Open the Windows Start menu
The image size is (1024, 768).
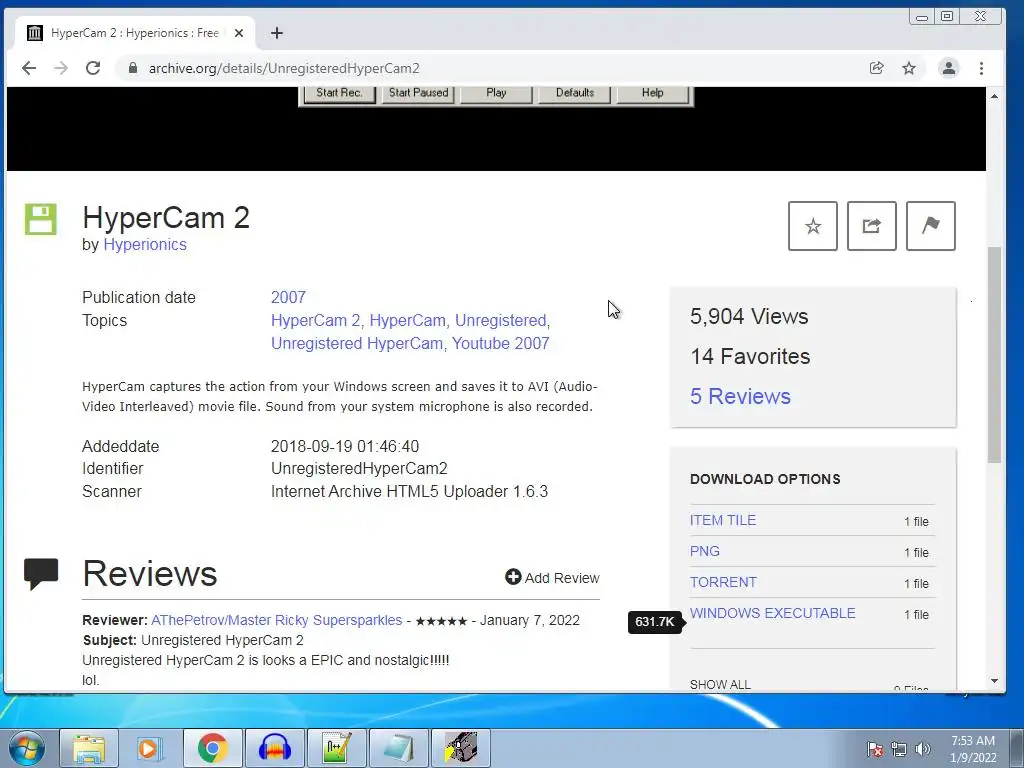26,748
